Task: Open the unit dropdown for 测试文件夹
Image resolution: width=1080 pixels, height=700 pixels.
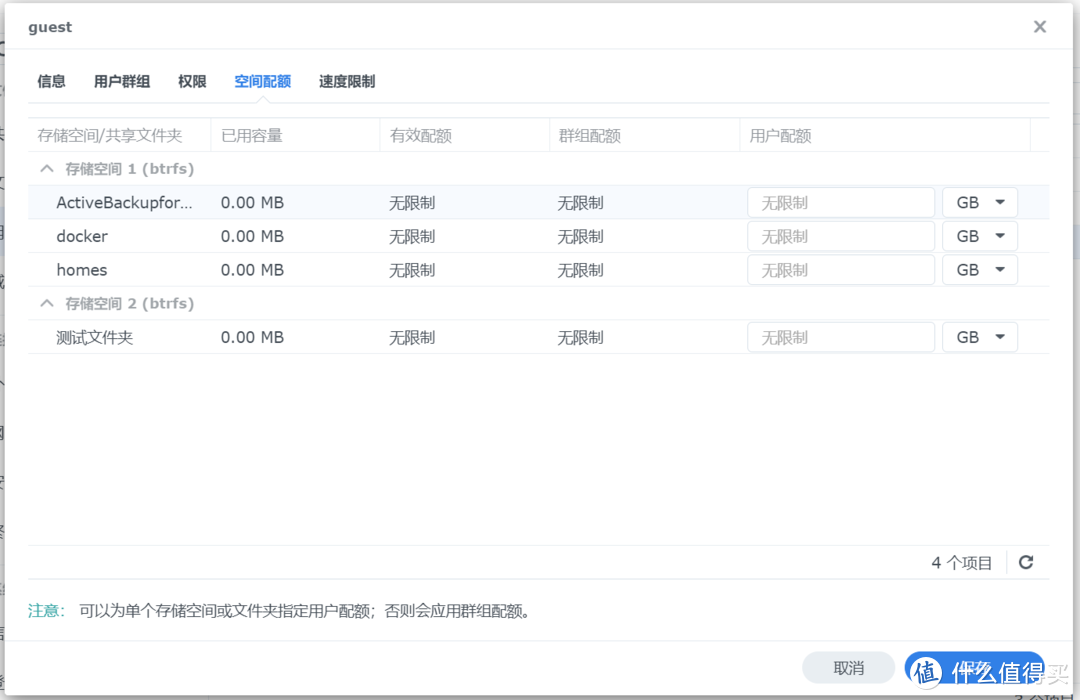Action: 979,337
